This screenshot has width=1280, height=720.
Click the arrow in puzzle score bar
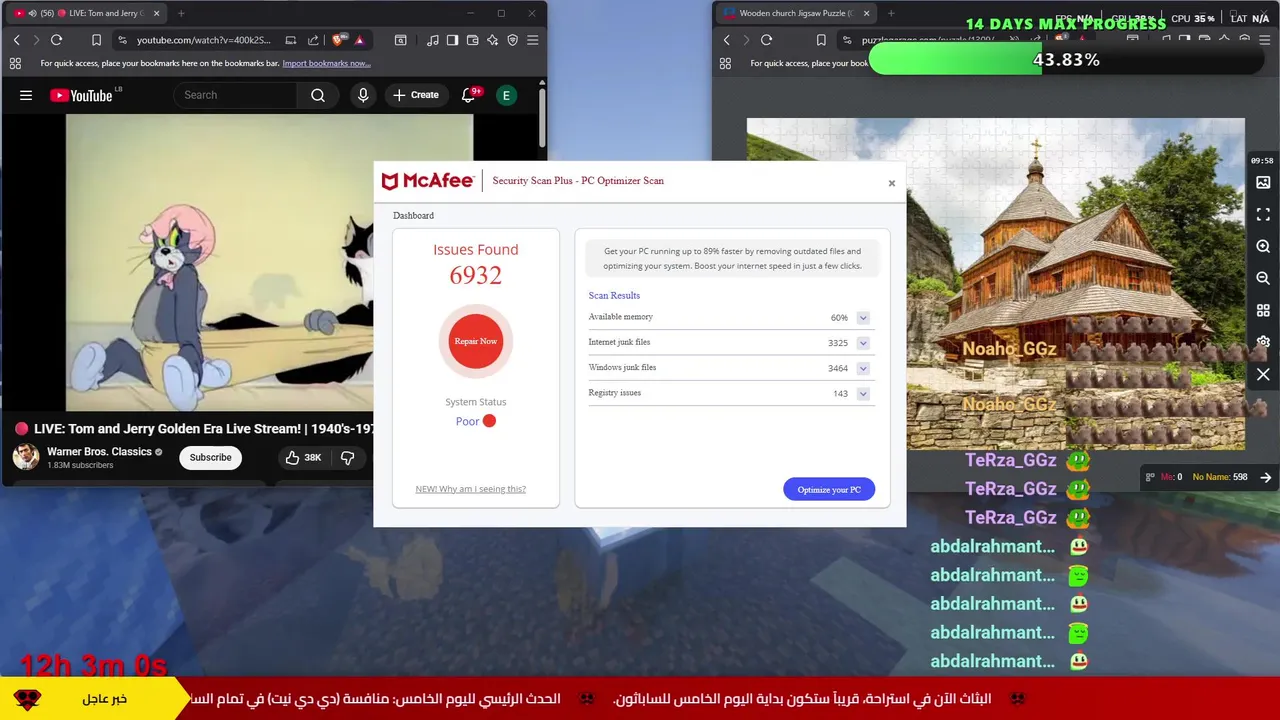click(1265, 477)
